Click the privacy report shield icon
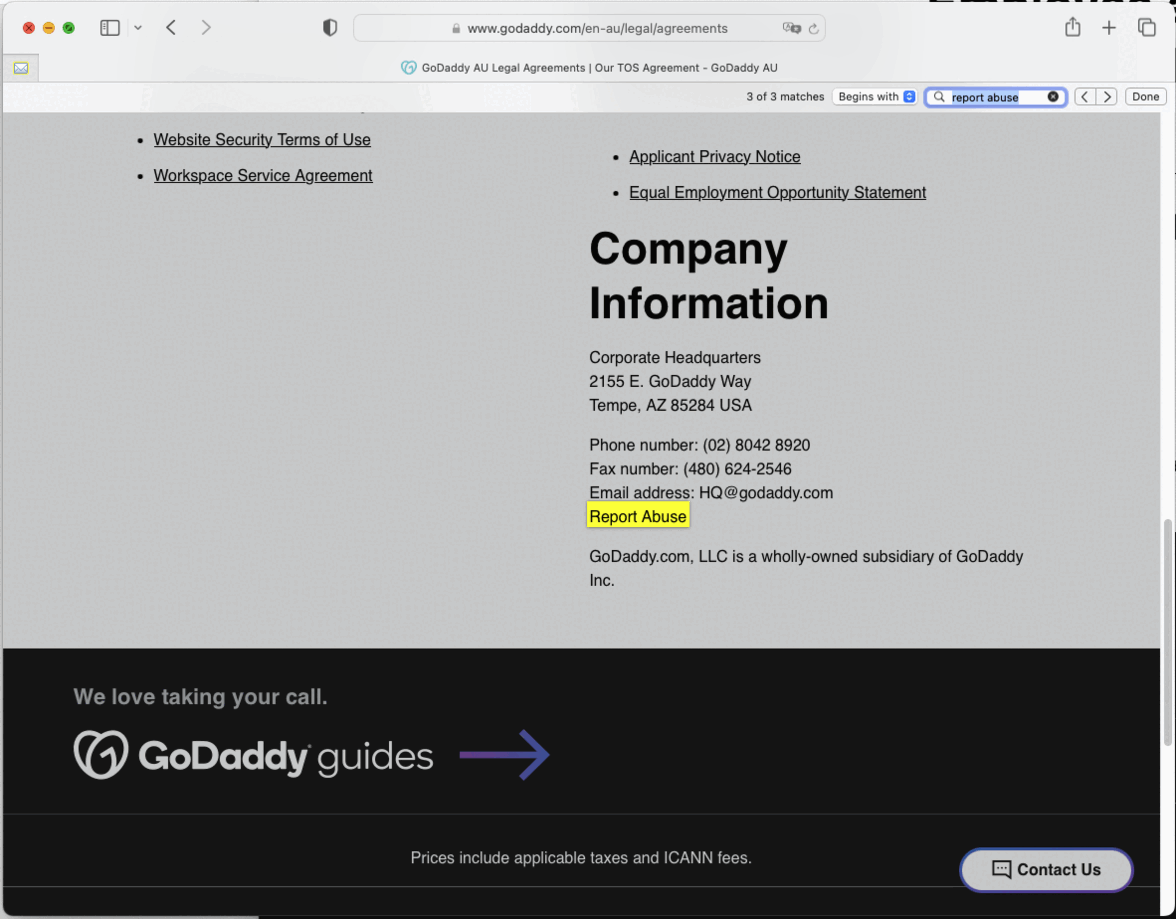The width and height of the screenshot is (1176, 919). 330,28
